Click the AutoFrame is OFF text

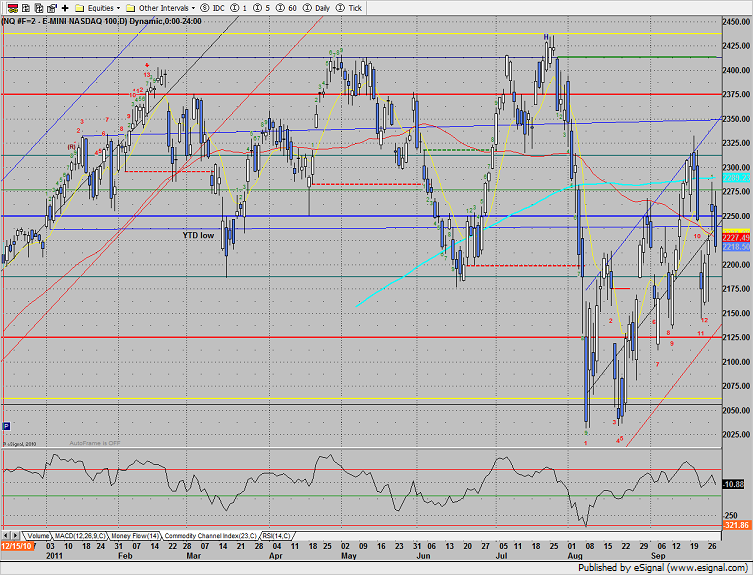[x=95, y=443]
